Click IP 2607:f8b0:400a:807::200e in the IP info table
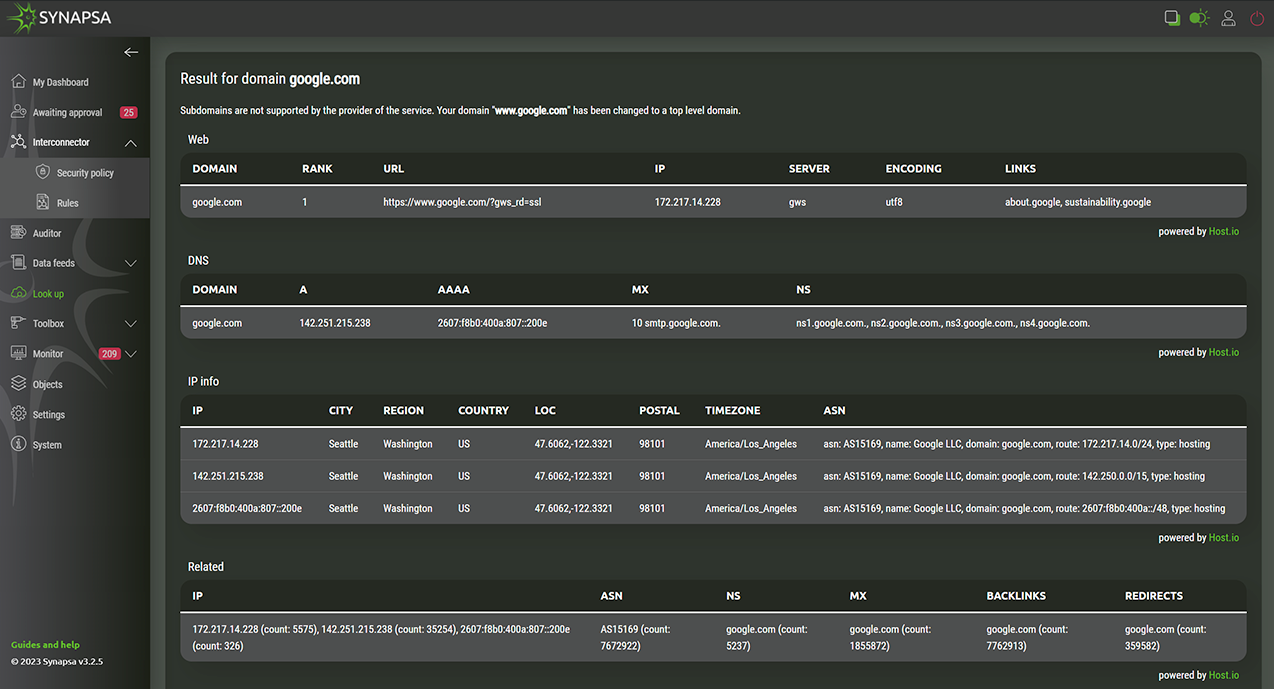The width and height of the screenshot is (1274, 689). click(247, 508)
